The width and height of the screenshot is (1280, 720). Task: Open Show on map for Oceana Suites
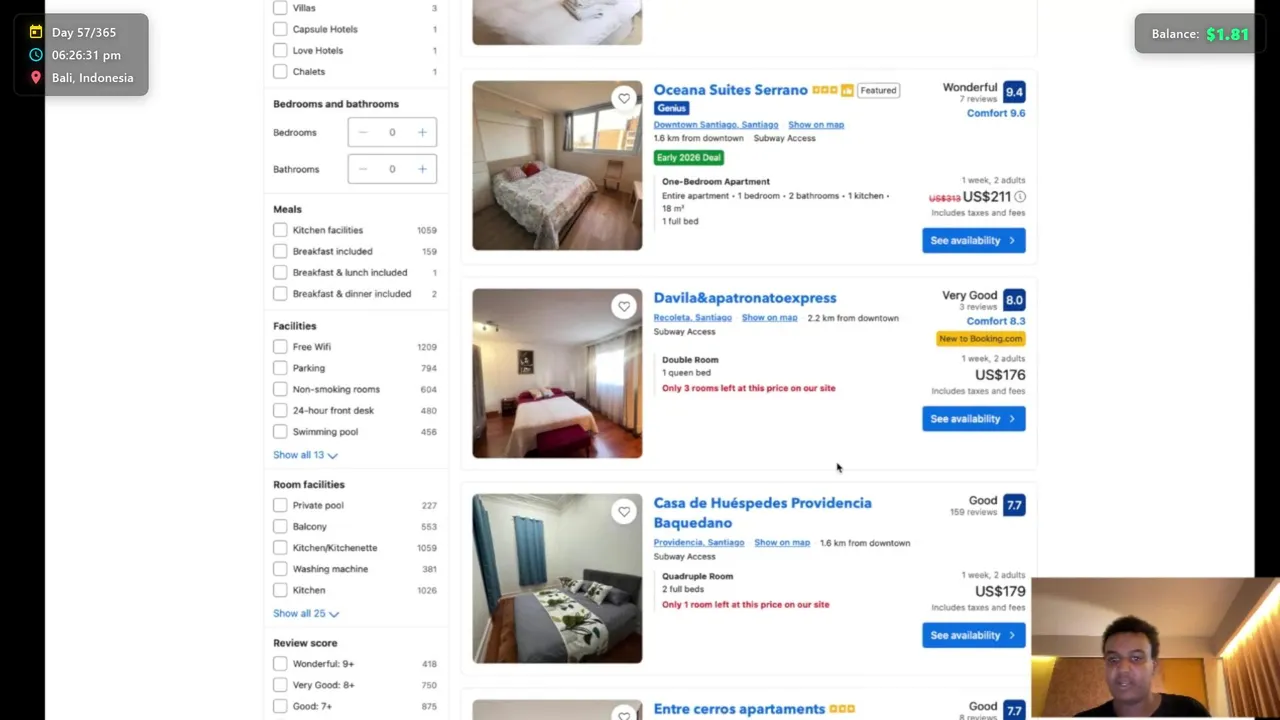pos(816,125)
